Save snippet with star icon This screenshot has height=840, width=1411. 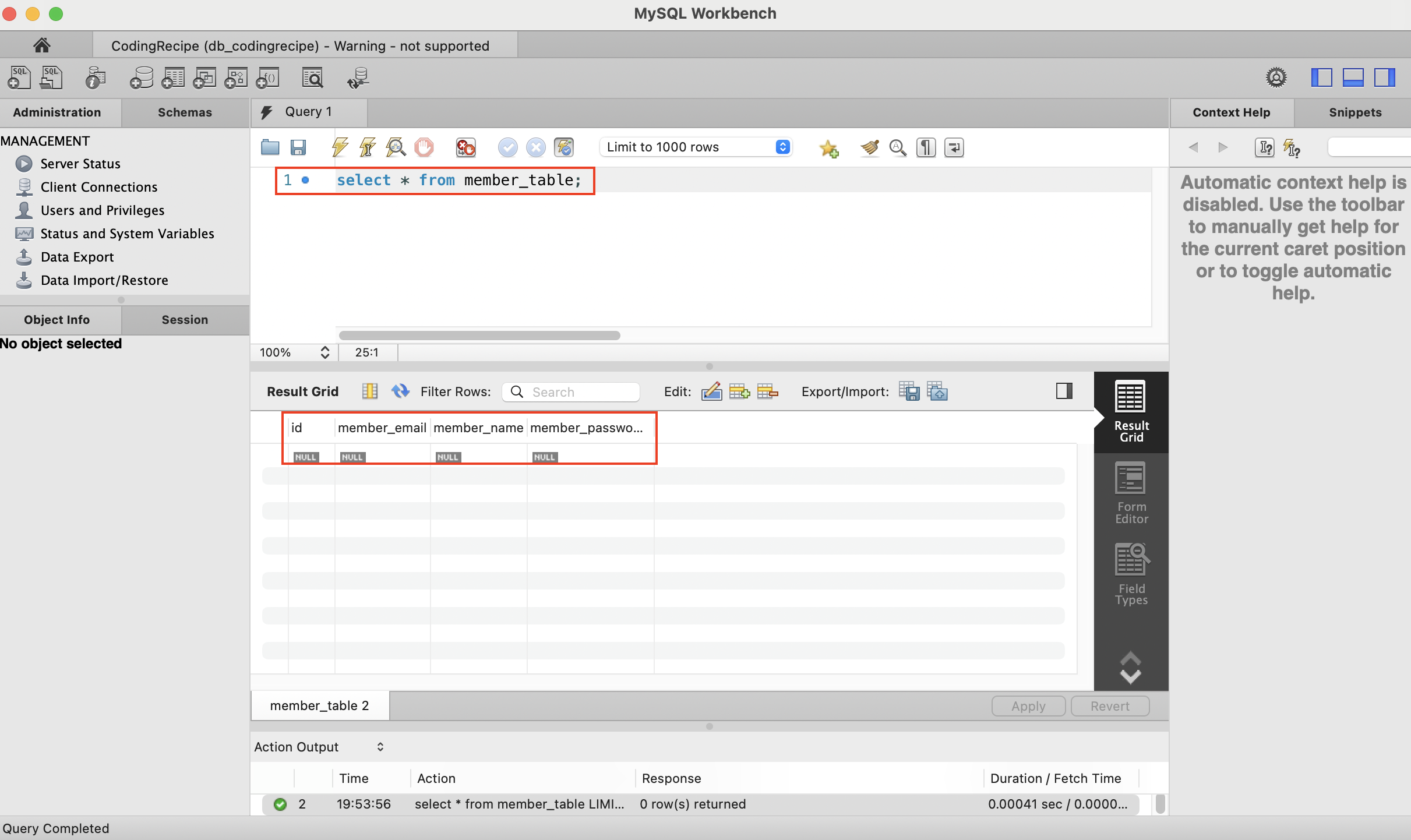828,148
